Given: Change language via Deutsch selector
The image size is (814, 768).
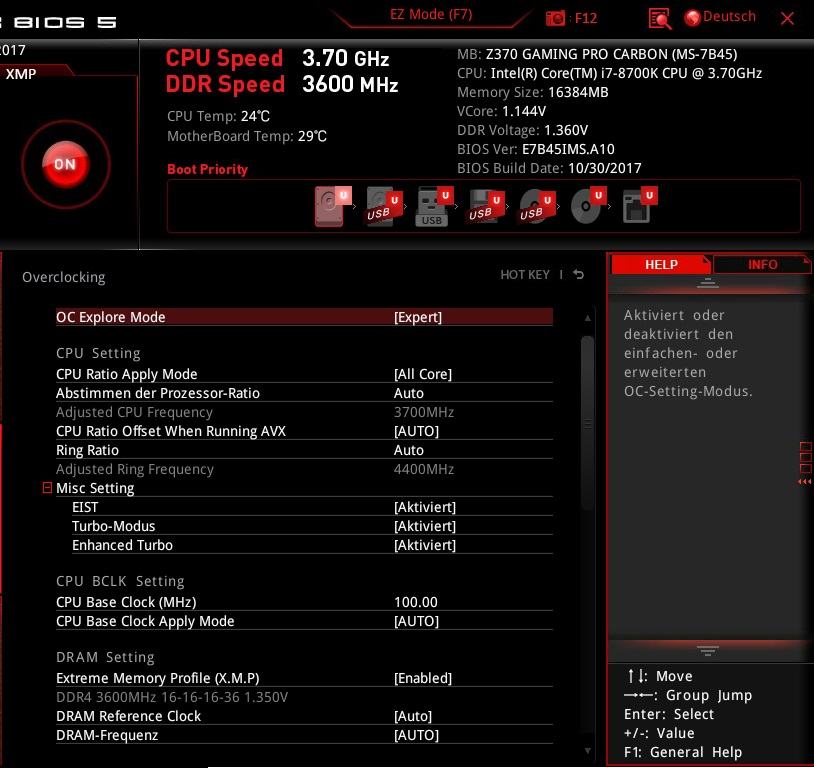Looking at the screenshot, I should (x=729, y=17).
